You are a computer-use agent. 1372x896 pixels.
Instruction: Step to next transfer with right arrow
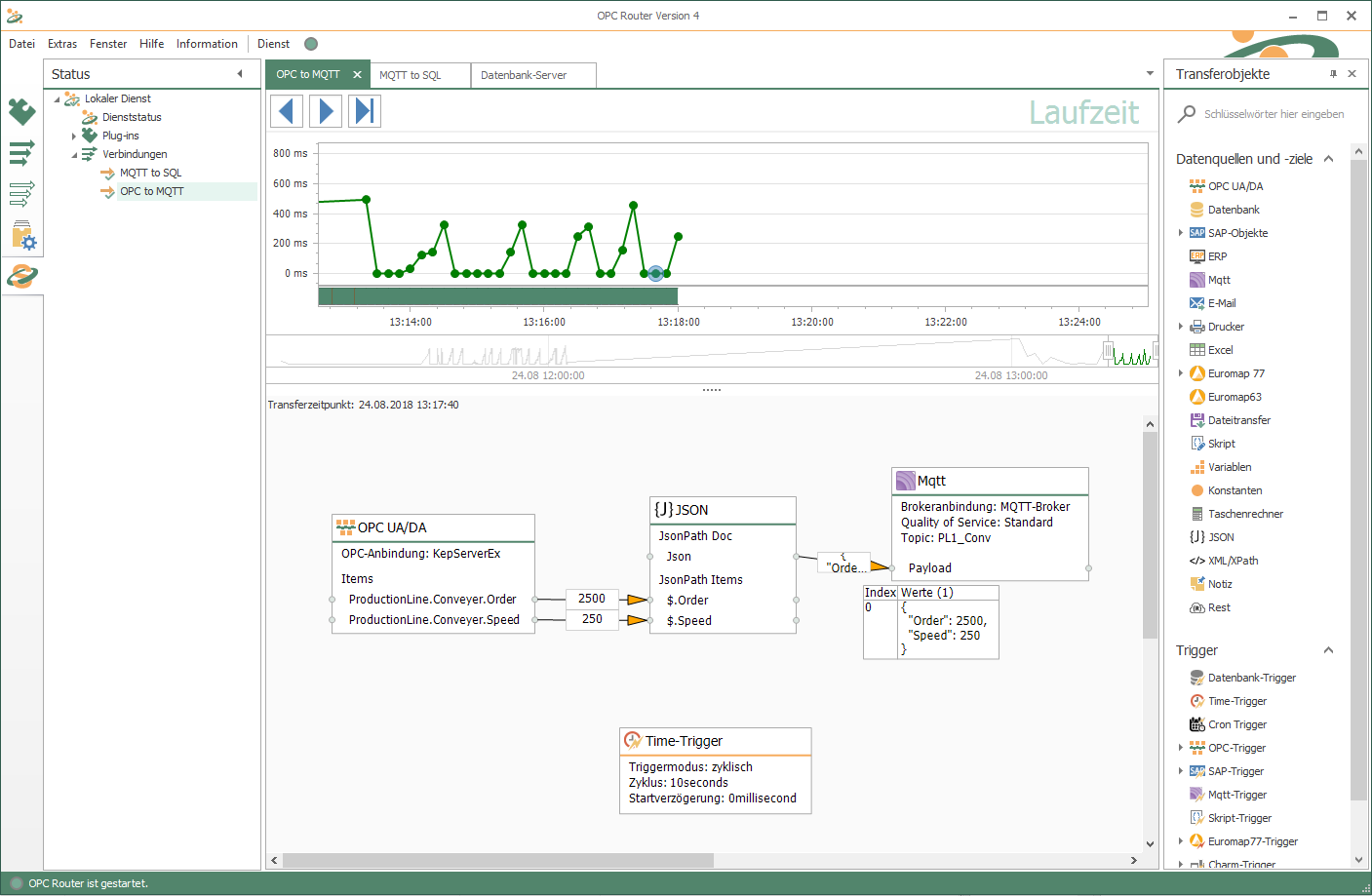[326, 111]
